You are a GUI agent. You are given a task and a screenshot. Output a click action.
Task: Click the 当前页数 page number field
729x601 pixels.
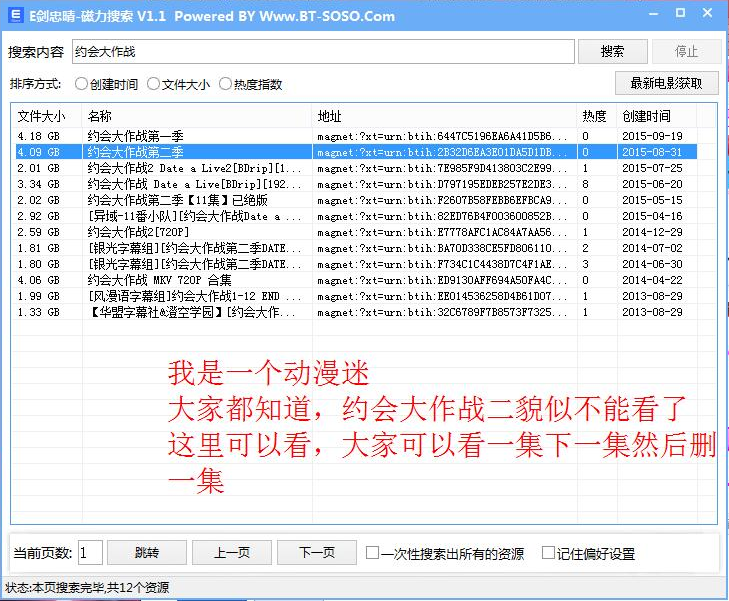(90, 553)
